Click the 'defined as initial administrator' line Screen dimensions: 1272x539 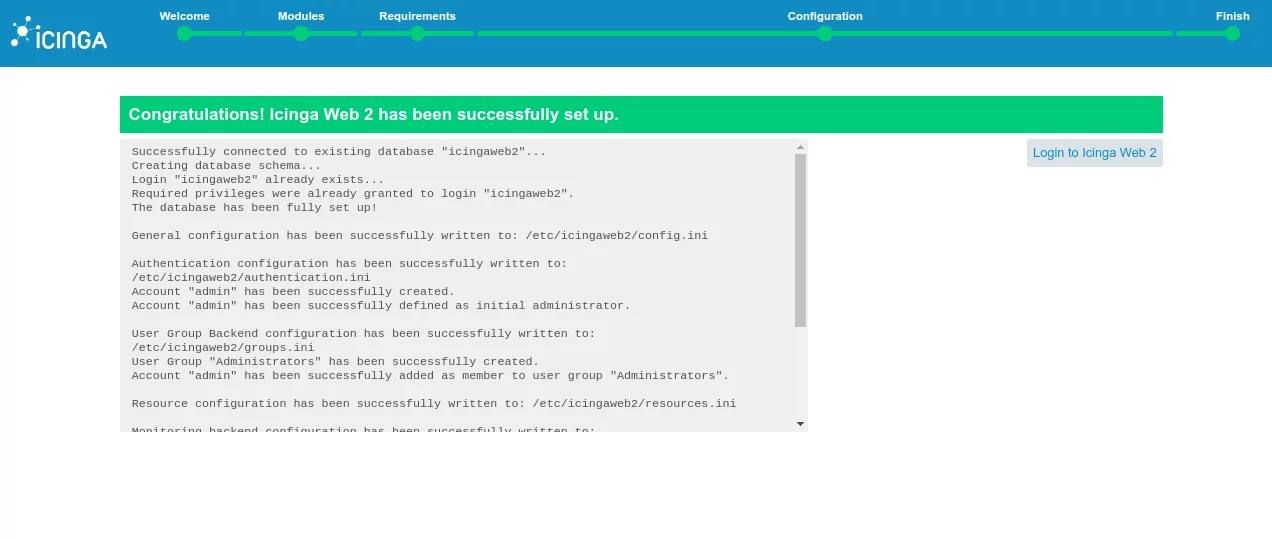point(381,306)
